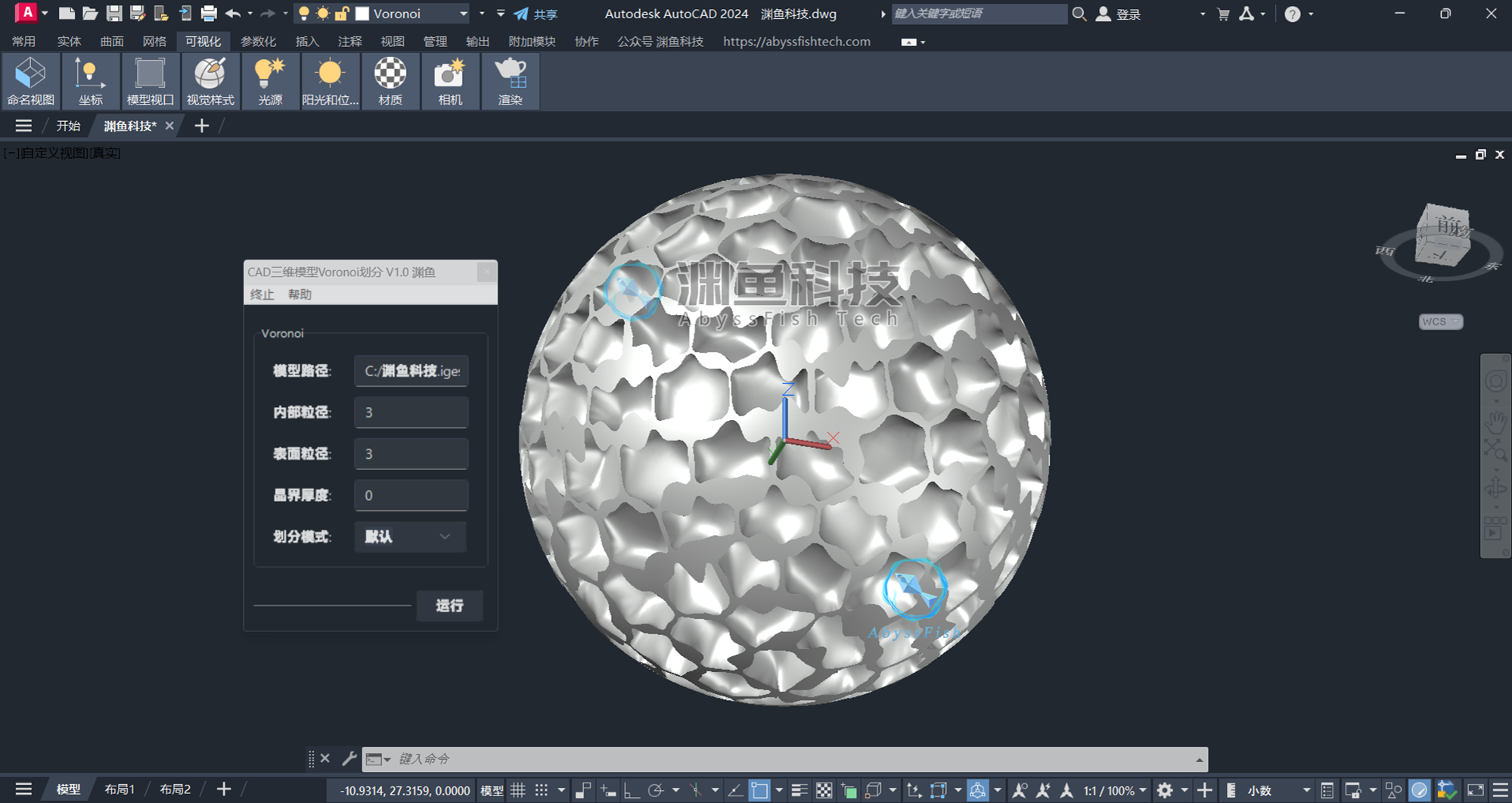Click the Open file folder icon
This screenshot has height=803, width=1512.
click(x=90, y=14)
